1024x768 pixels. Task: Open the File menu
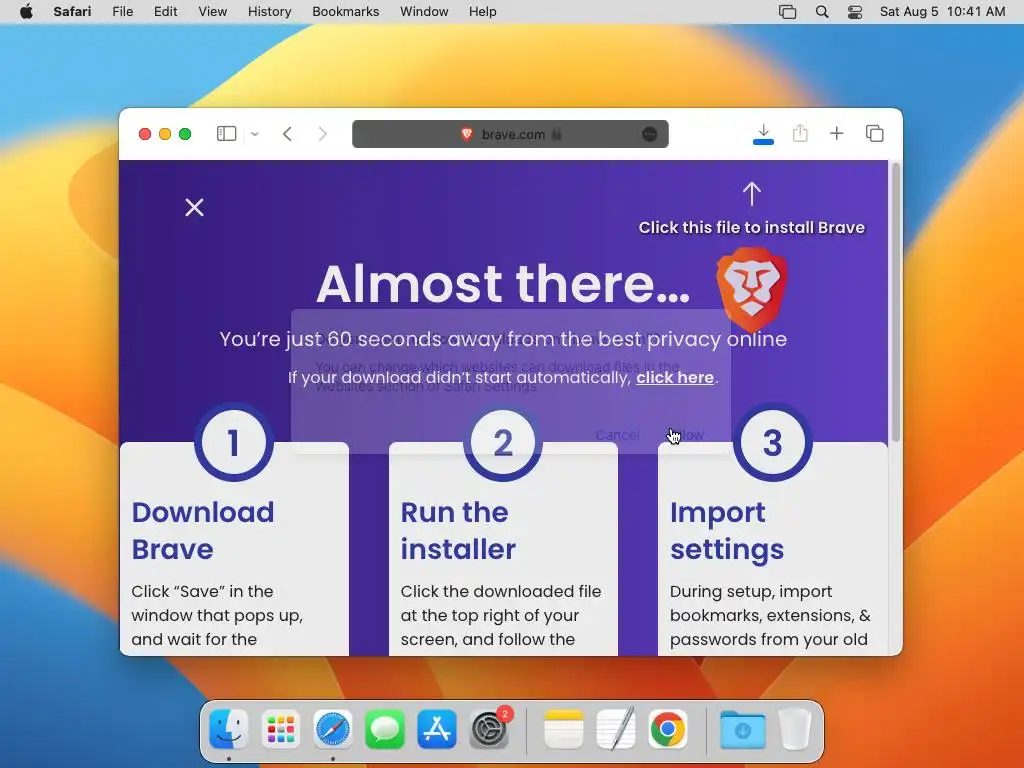123,12
